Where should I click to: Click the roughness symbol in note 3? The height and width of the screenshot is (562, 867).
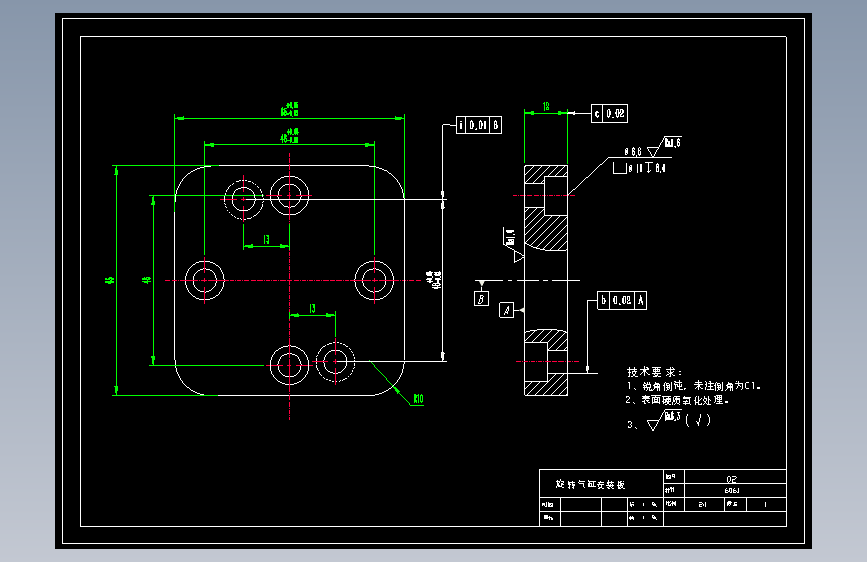[664, 420]
